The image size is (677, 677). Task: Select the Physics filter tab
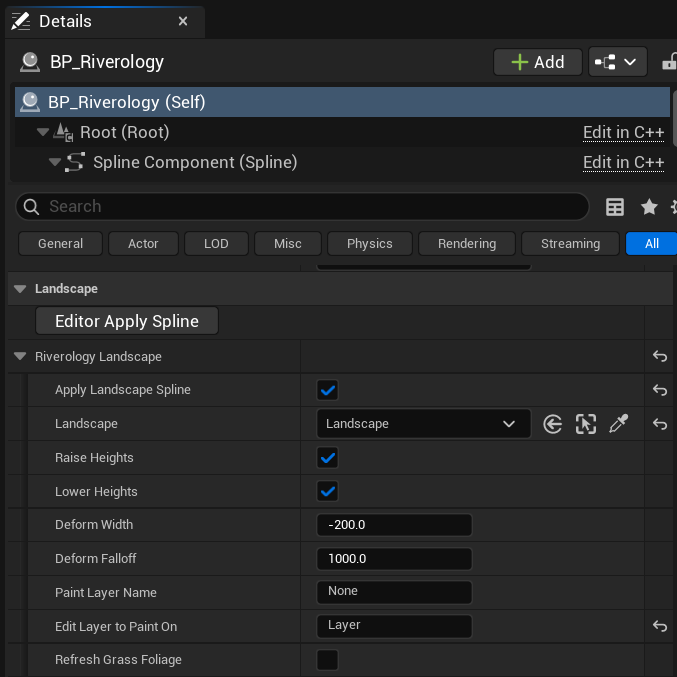click(x=370, y=243)
